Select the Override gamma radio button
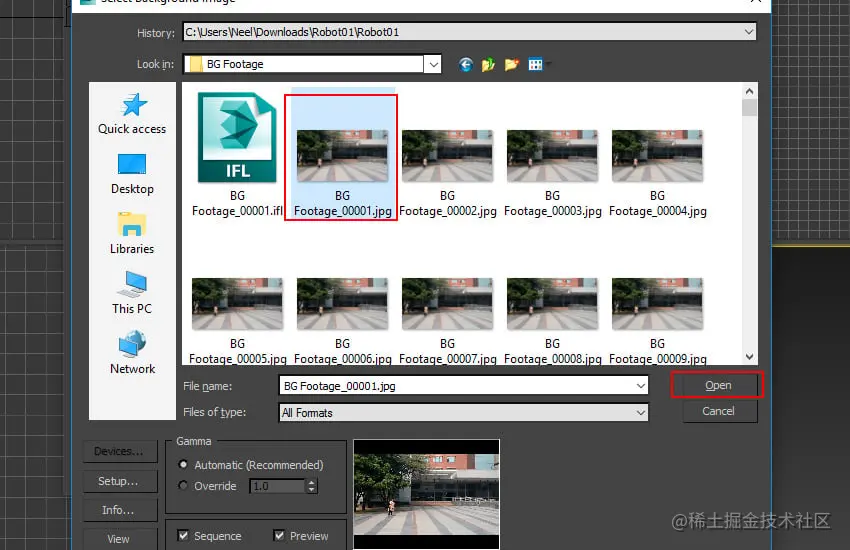The width and height of the screenshot is (850, 550). (x=183, y=486)
